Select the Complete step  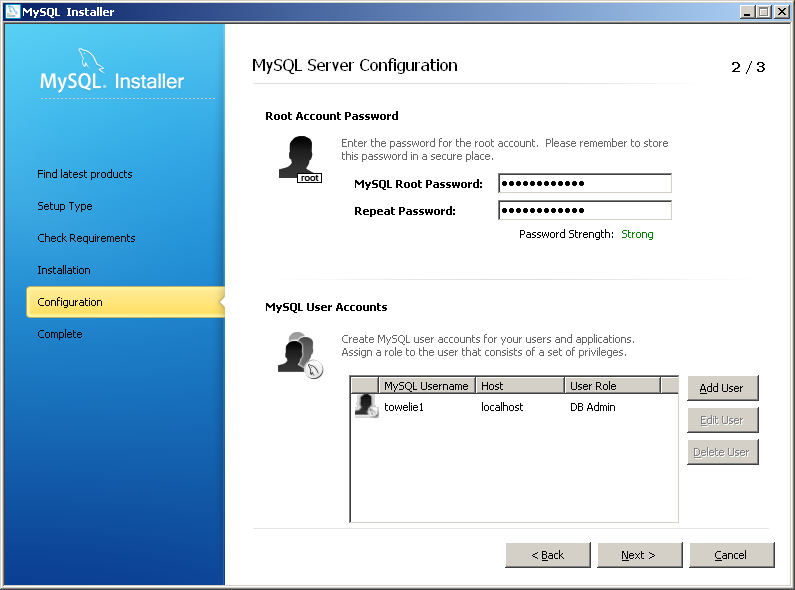point(60,334)
